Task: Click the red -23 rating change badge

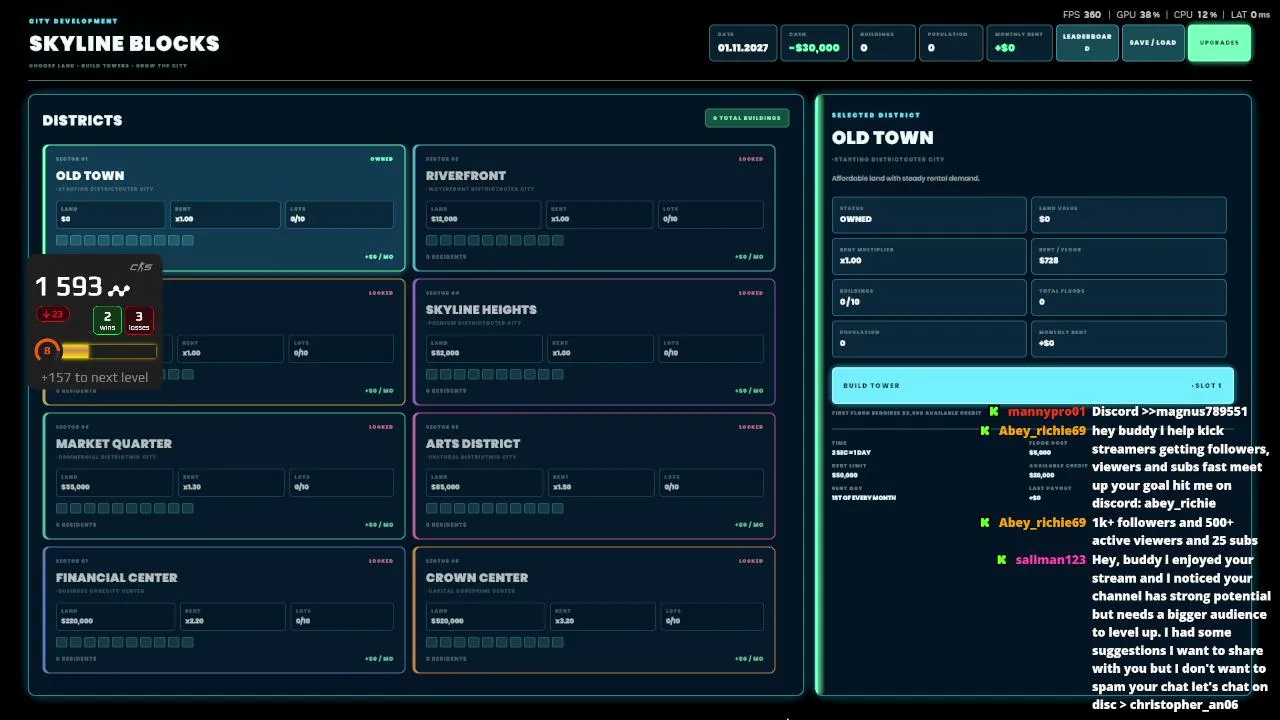Action: [53, 314]
